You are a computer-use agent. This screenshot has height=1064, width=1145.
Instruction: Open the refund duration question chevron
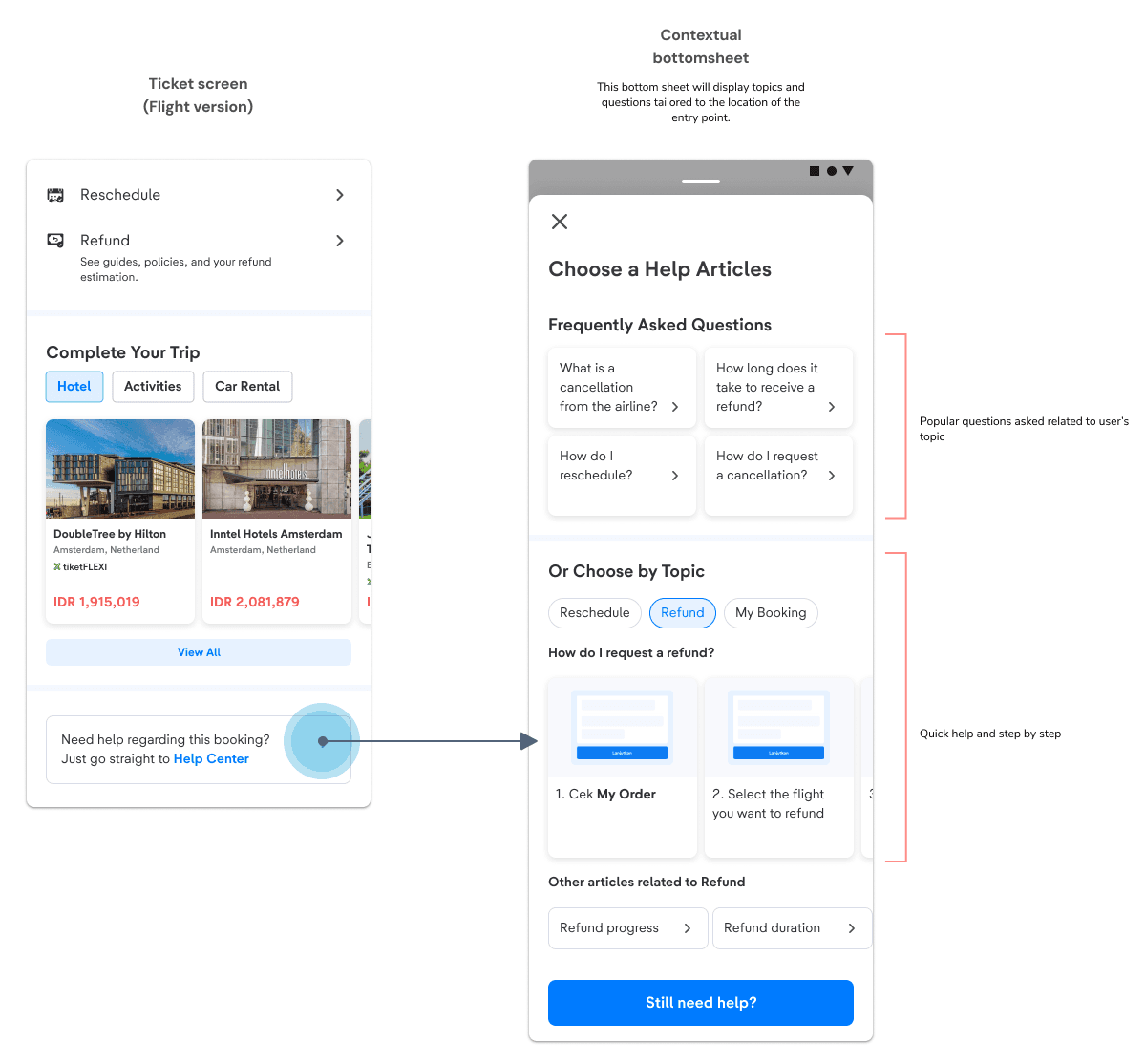831,407
